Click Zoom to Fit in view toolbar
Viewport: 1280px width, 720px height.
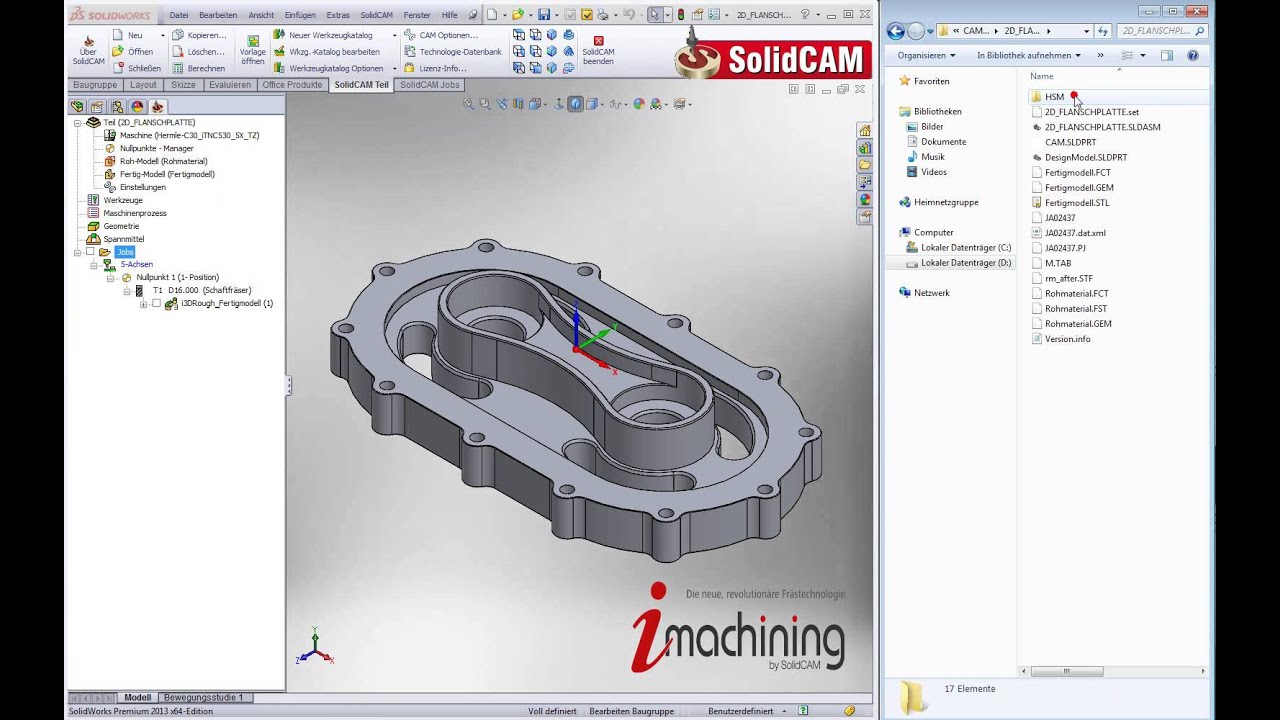click(x=467, y=104)
